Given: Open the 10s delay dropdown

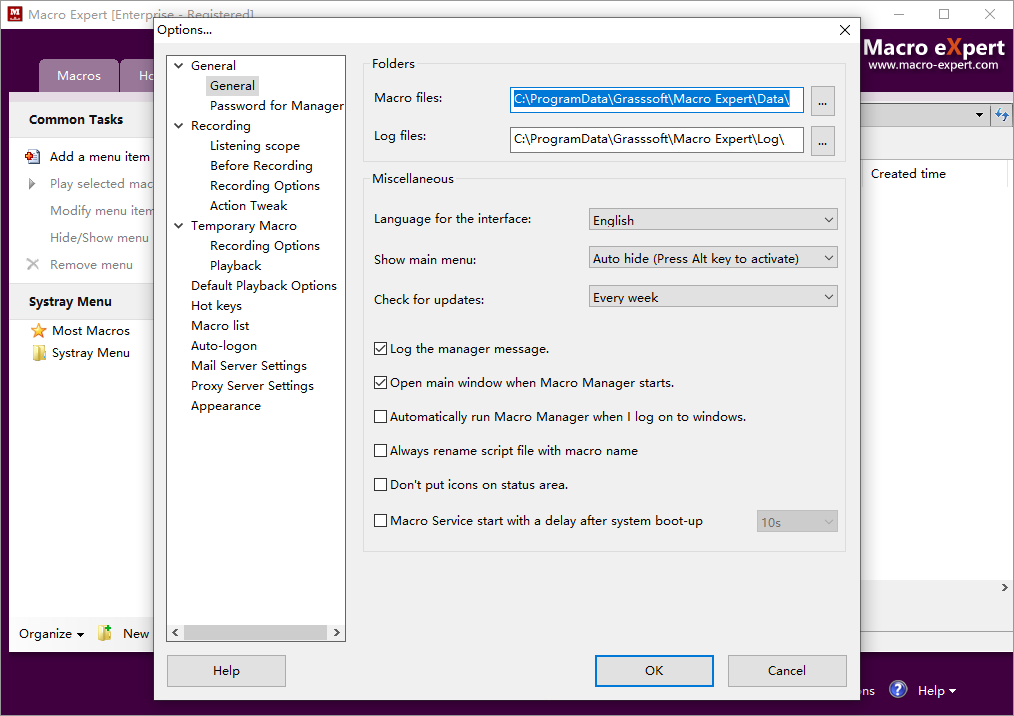Looking at the screenshot, I should pos(797,521).
